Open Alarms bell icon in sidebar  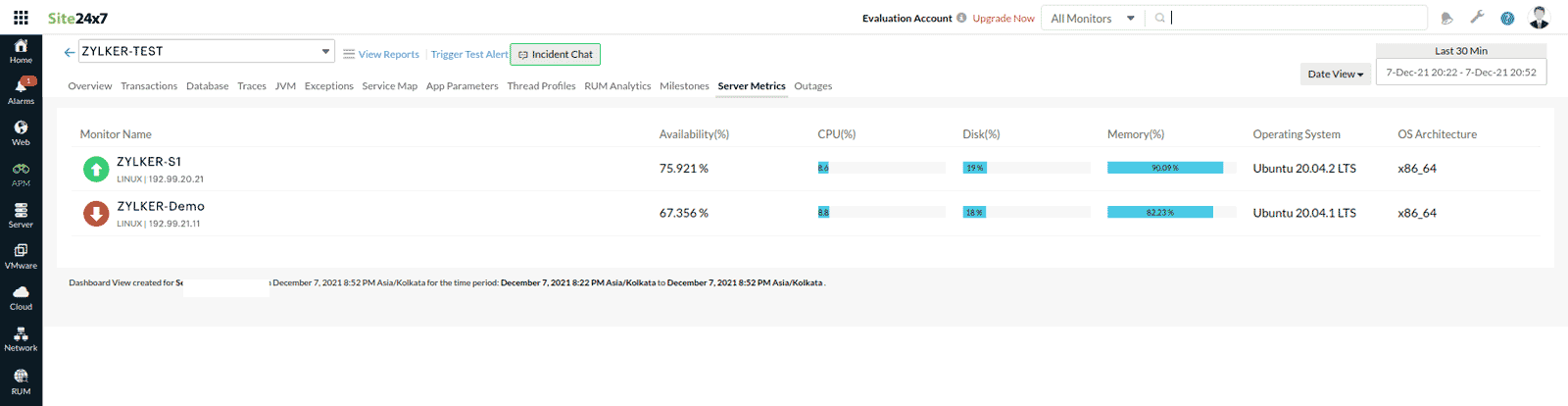tap(21, 91)
